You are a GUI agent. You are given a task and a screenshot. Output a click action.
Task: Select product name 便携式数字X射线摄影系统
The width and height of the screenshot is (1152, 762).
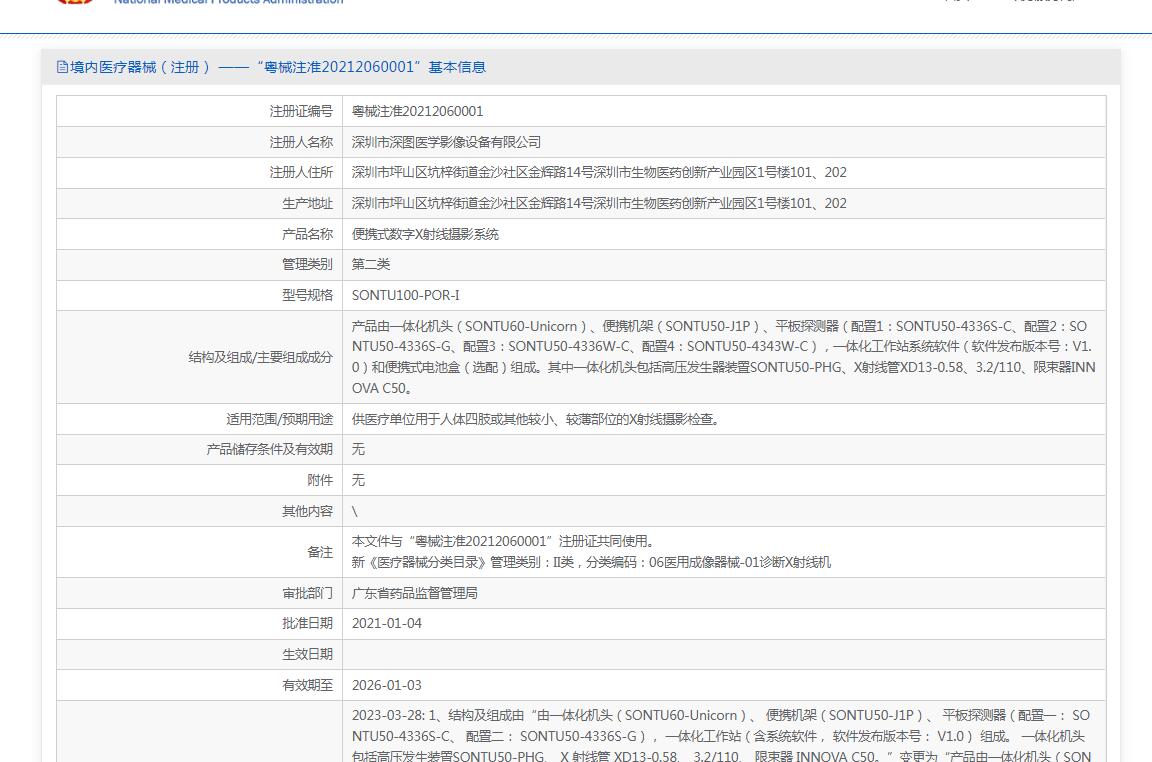(425, 234)
